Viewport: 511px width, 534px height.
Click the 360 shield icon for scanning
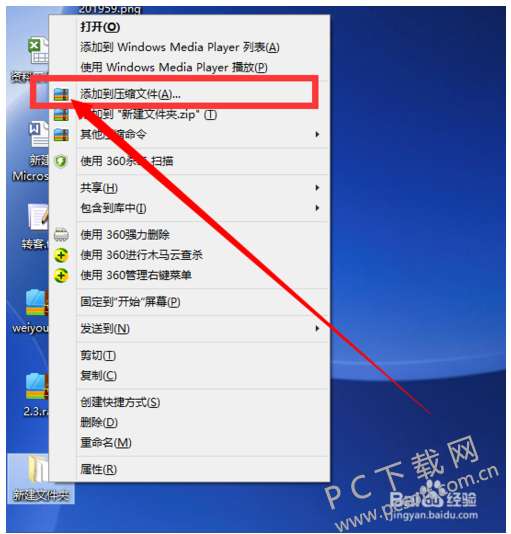coord(61,161)
